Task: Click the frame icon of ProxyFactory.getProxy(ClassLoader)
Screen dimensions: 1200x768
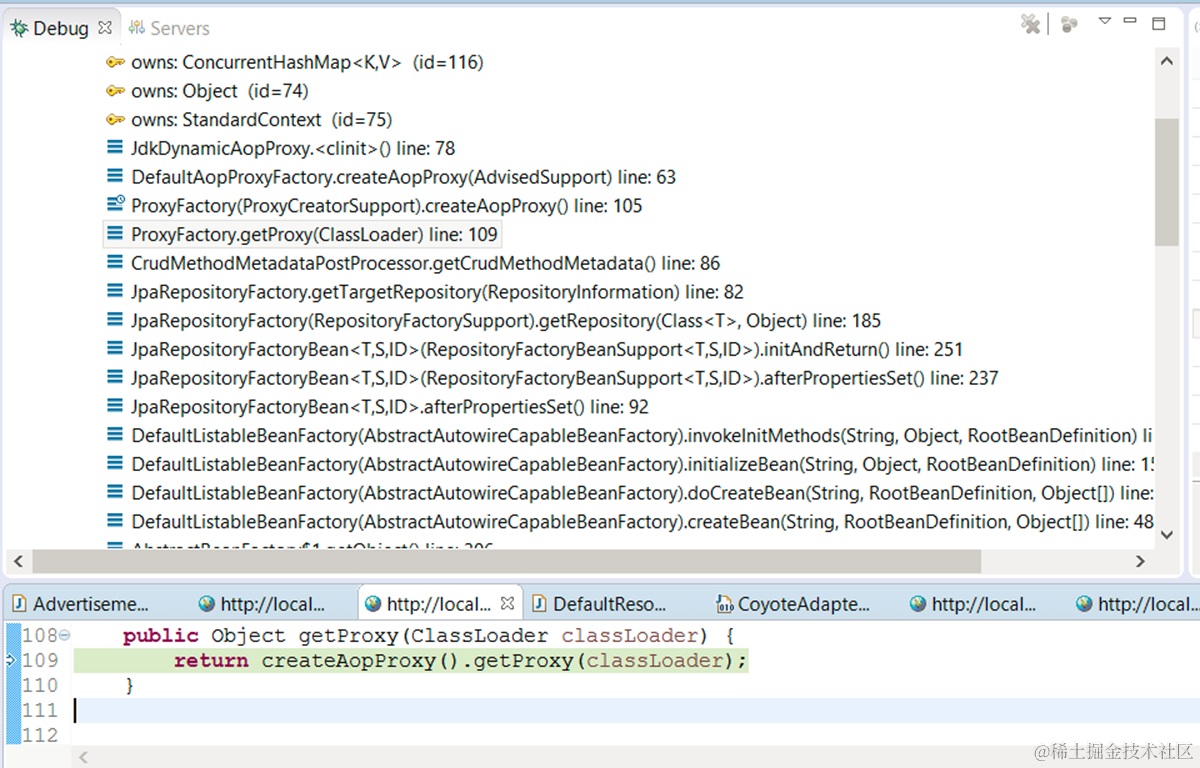Action: [x=115, y=234]
